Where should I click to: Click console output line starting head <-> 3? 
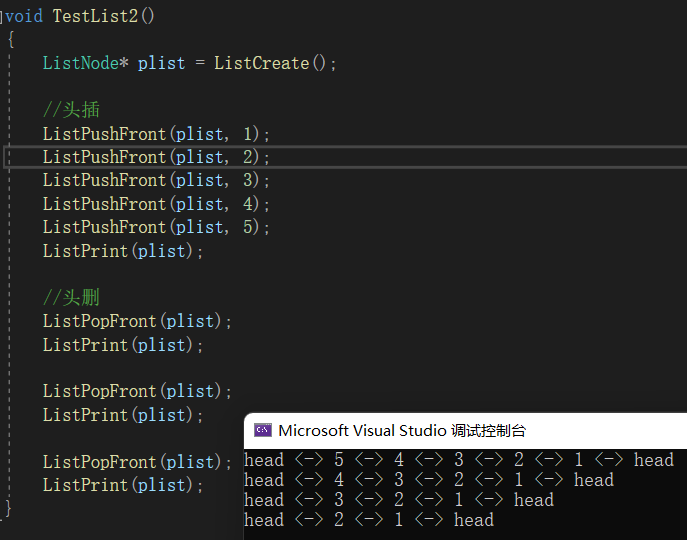point(399,500)
